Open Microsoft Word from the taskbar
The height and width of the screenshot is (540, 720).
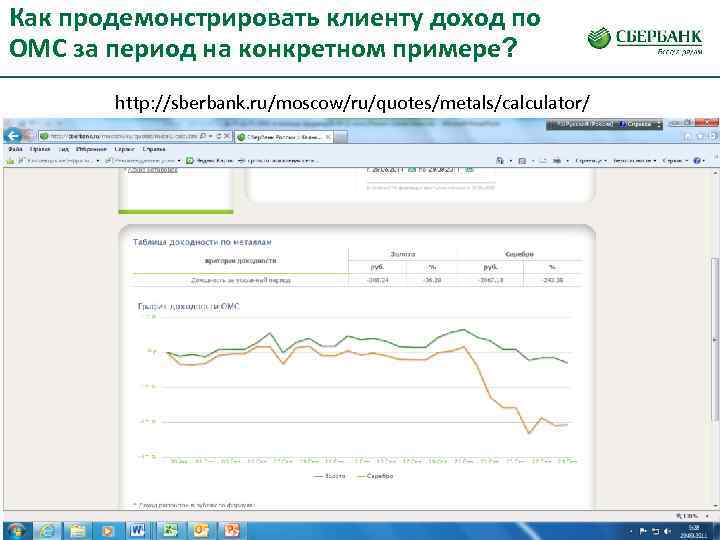pos(137,531)
